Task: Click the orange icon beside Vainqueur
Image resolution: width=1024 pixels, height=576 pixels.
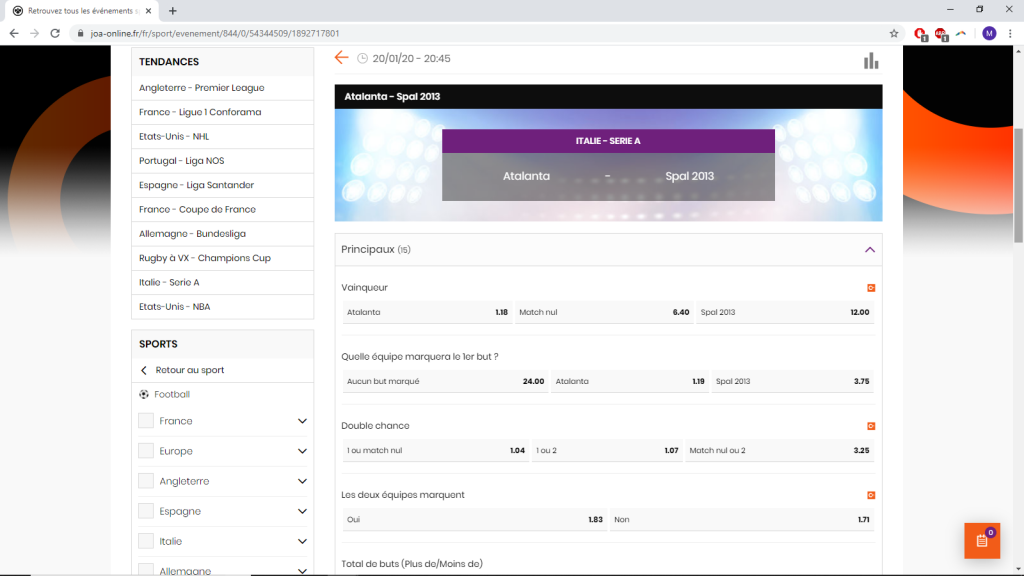Action: (x=871, y=288)
